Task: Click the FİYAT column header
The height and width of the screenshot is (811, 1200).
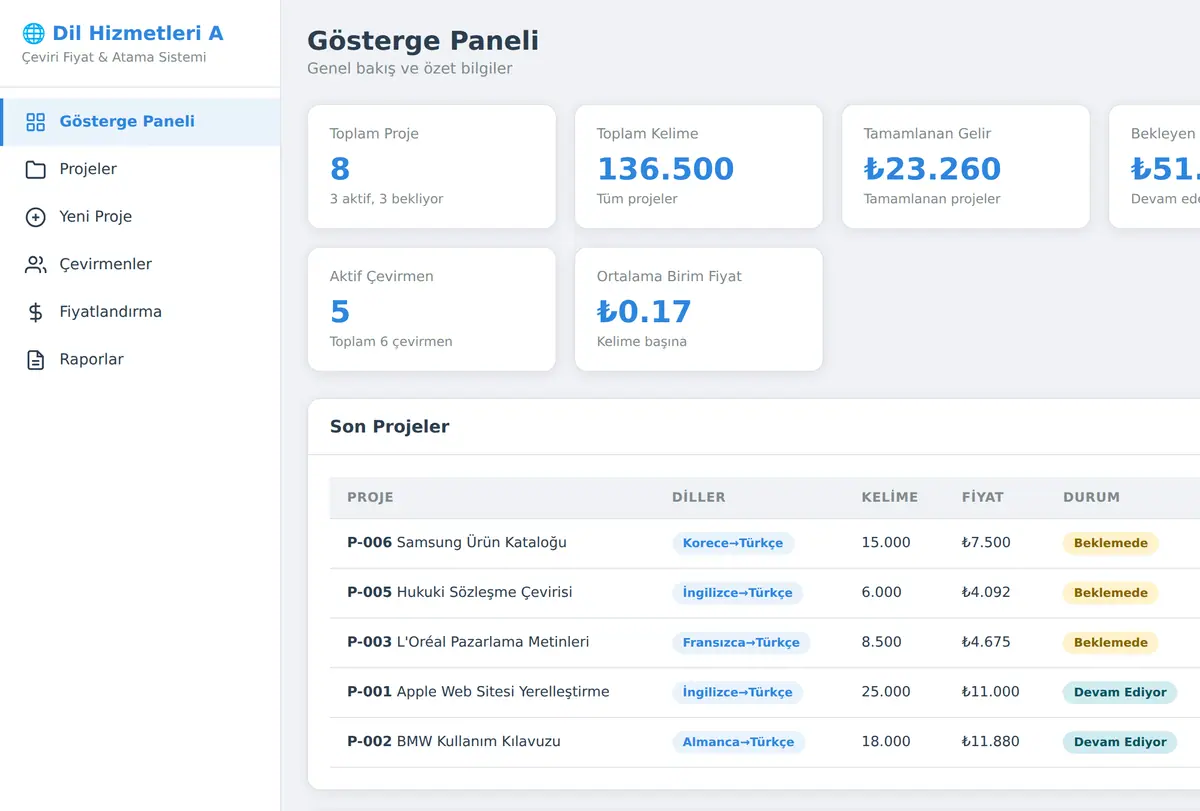Action: point(983,497)
